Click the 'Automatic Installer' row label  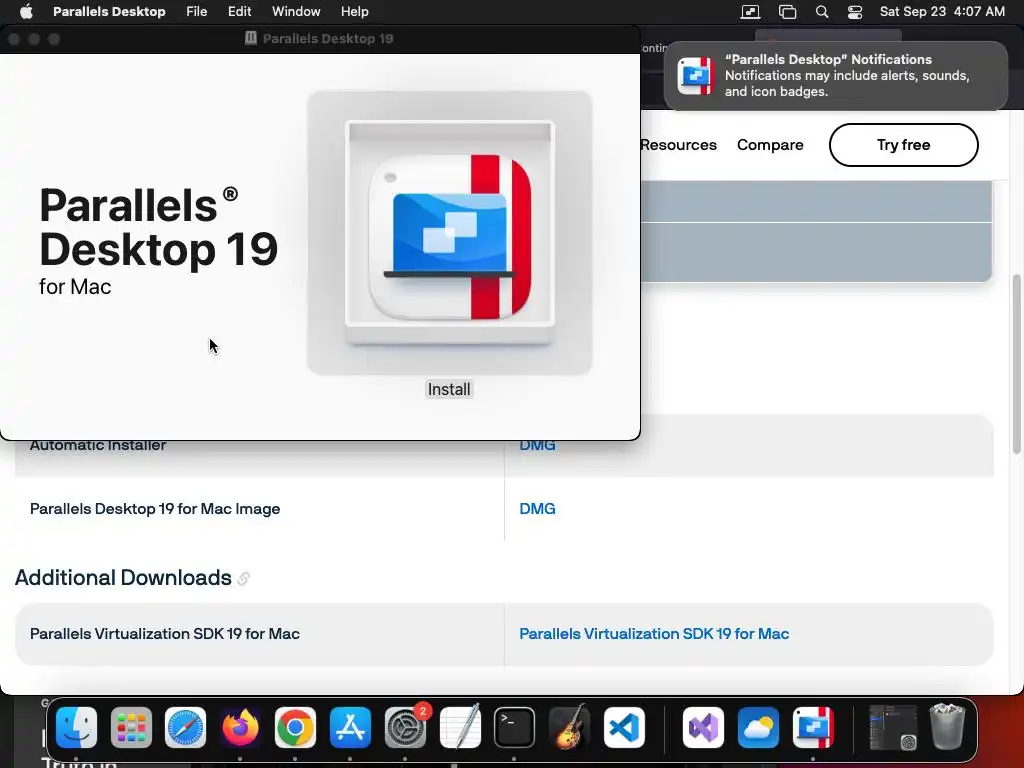pos(98,446)
